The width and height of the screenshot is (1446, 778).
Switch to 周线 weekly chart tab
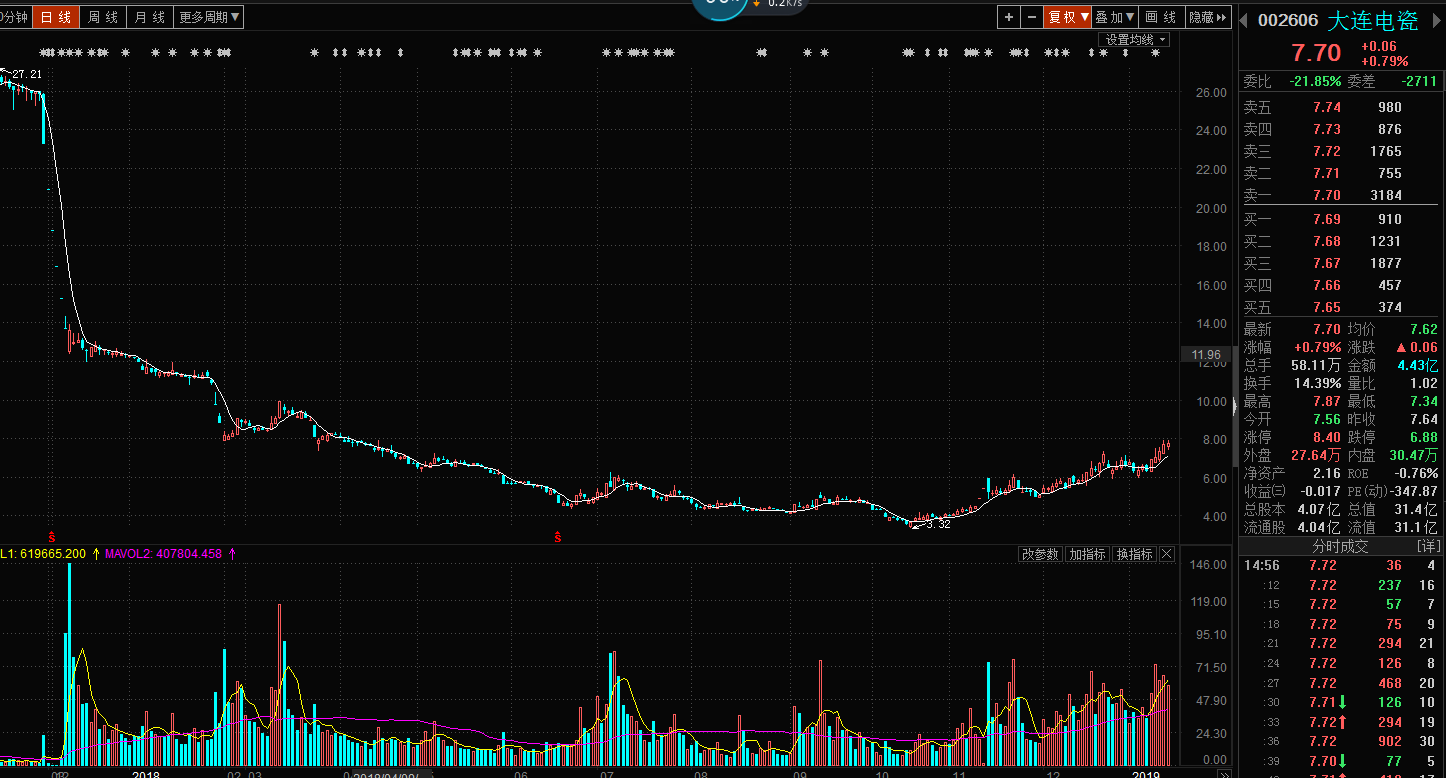coord(102,17)
